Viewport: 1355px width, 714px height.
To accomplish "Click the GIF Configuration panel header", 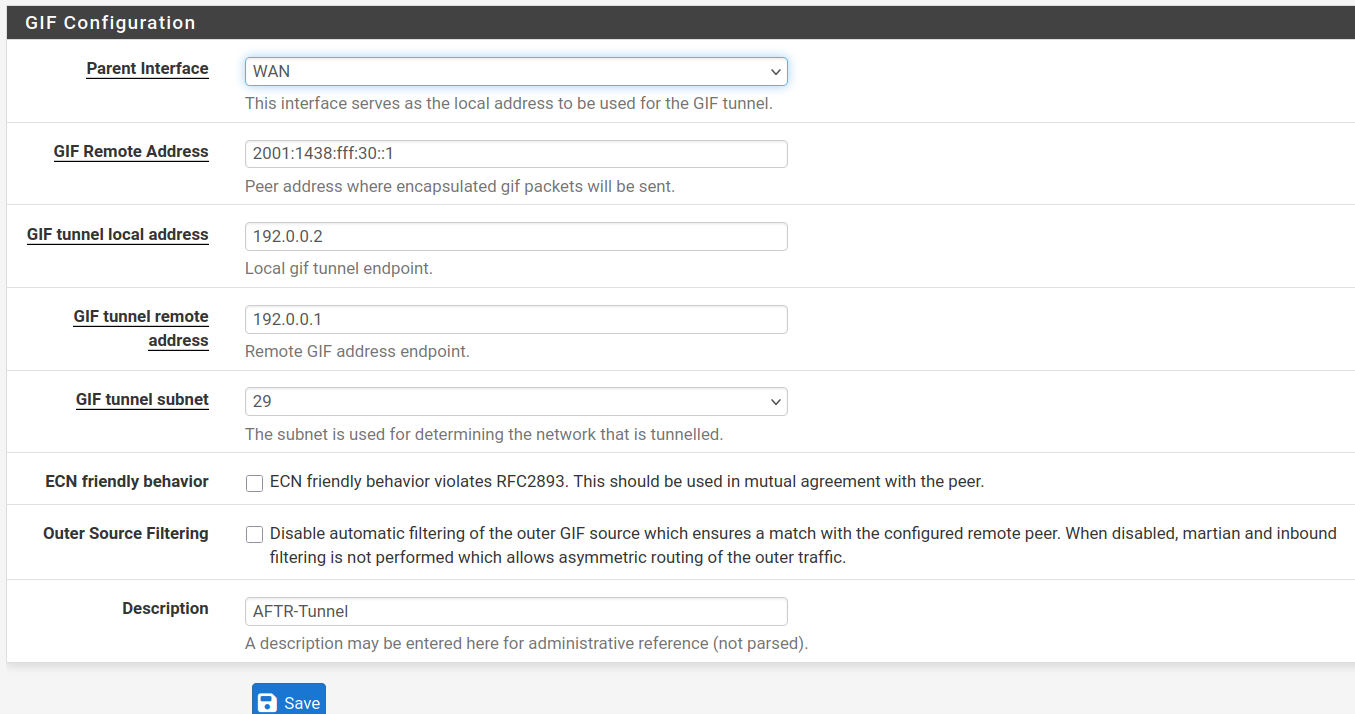I will tap(110, 23).
